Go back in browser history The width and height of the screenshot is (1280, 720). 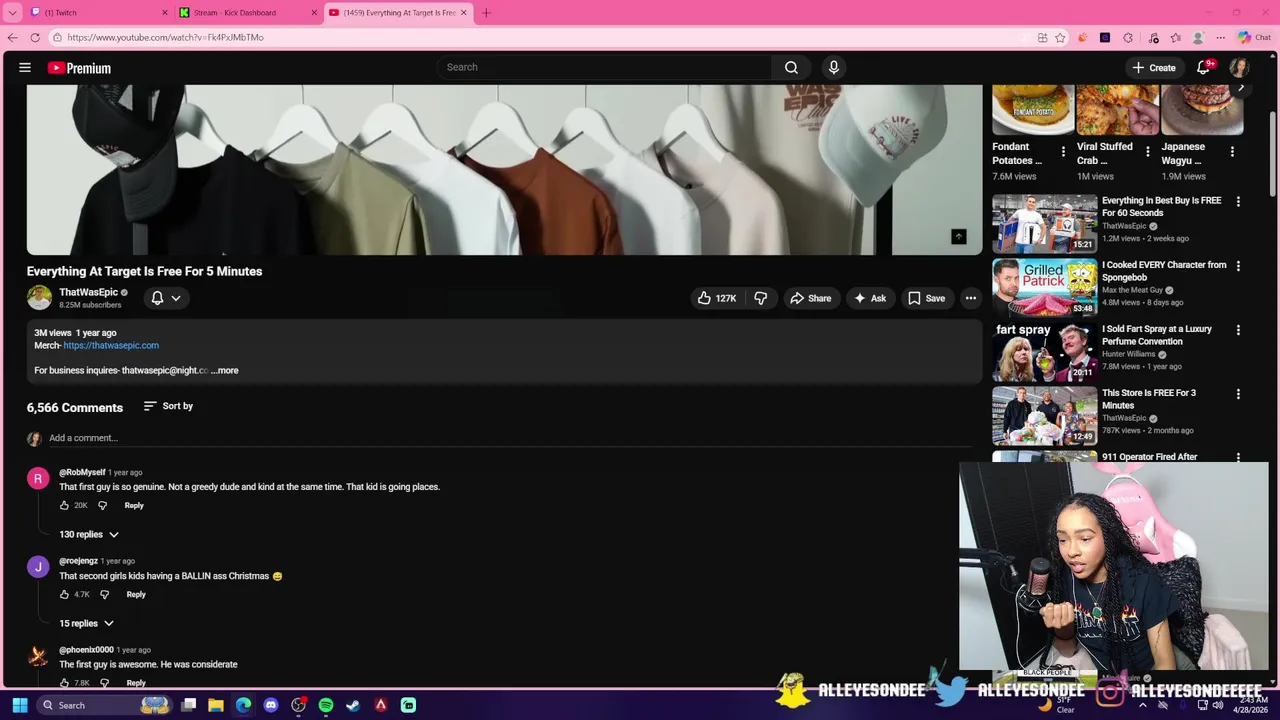click(12, 37)
